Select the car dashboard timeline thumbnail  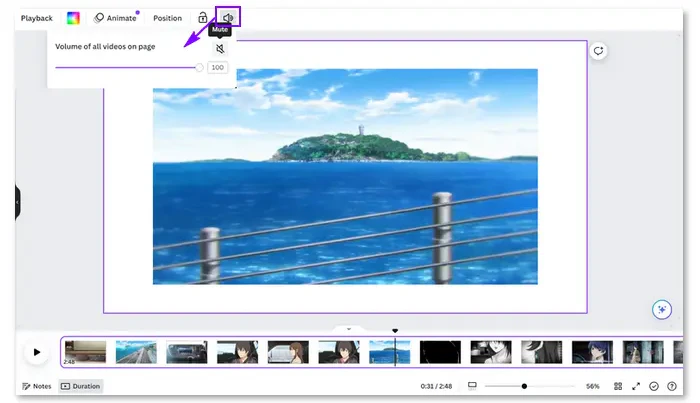pos(187,352)
